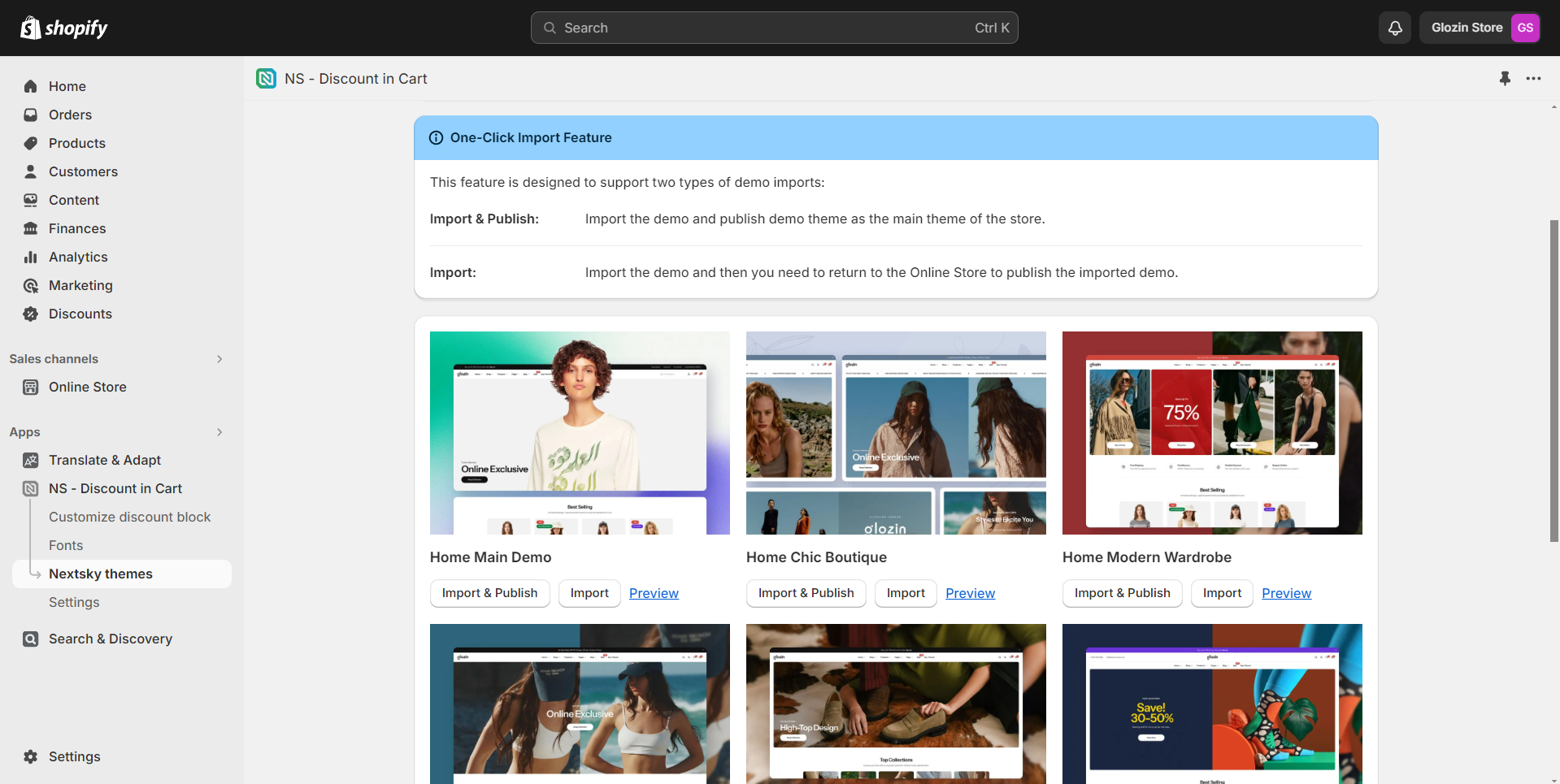Screen dimensions: 1560x784
Task: Click the beach swimwear demo thumbnail
Action: (580, 704)
